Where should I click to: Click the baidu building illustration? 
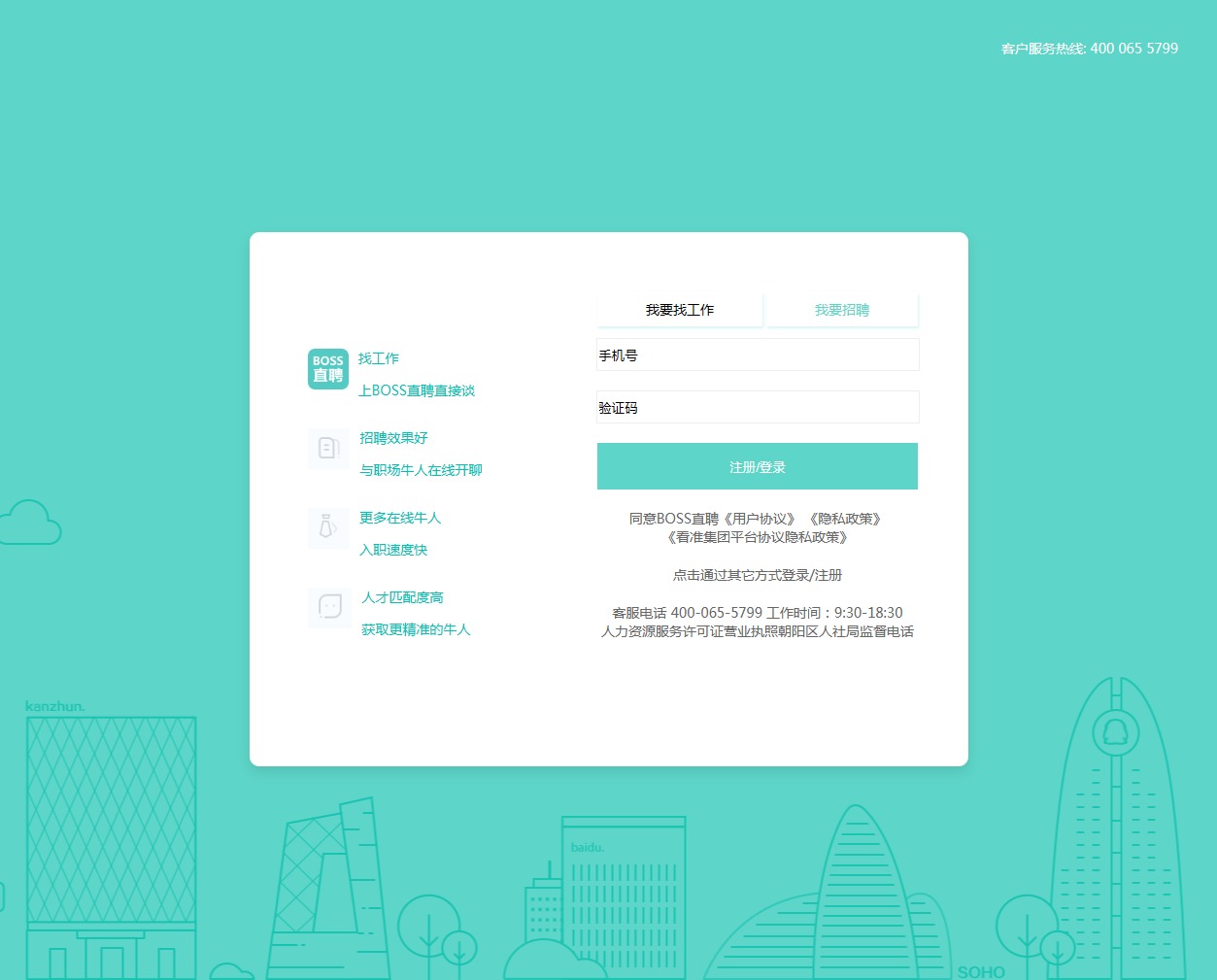[x=624, y=894]
